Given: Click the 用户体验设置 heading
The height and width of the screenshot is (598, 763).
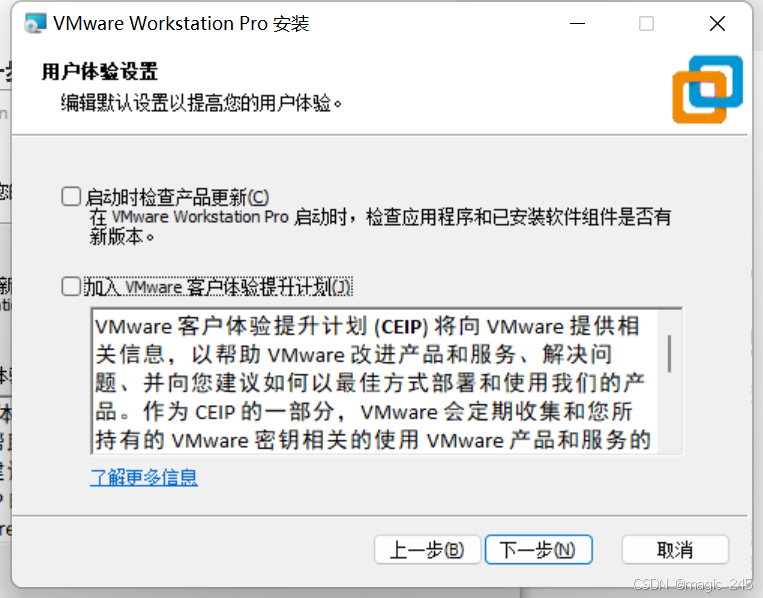Looking at the screenshot, I should pyautogui.click(x=100, y=72).
